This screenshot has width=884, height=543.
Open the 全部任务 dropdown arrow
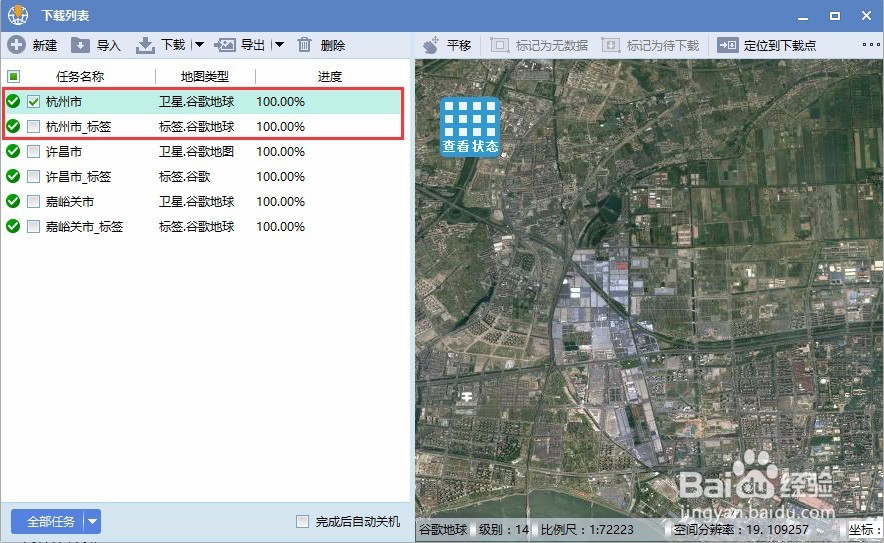[93, 522]
